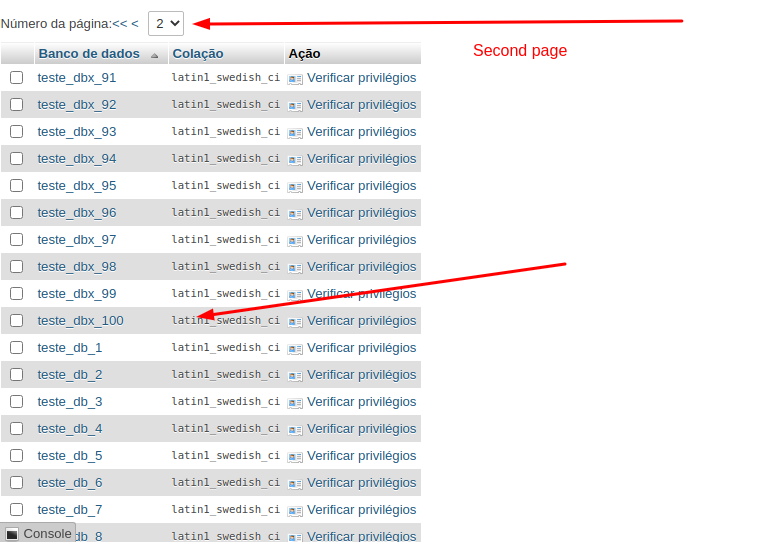
Task: Check the teste_db_3 row checkbox
Action: [16, 401]
